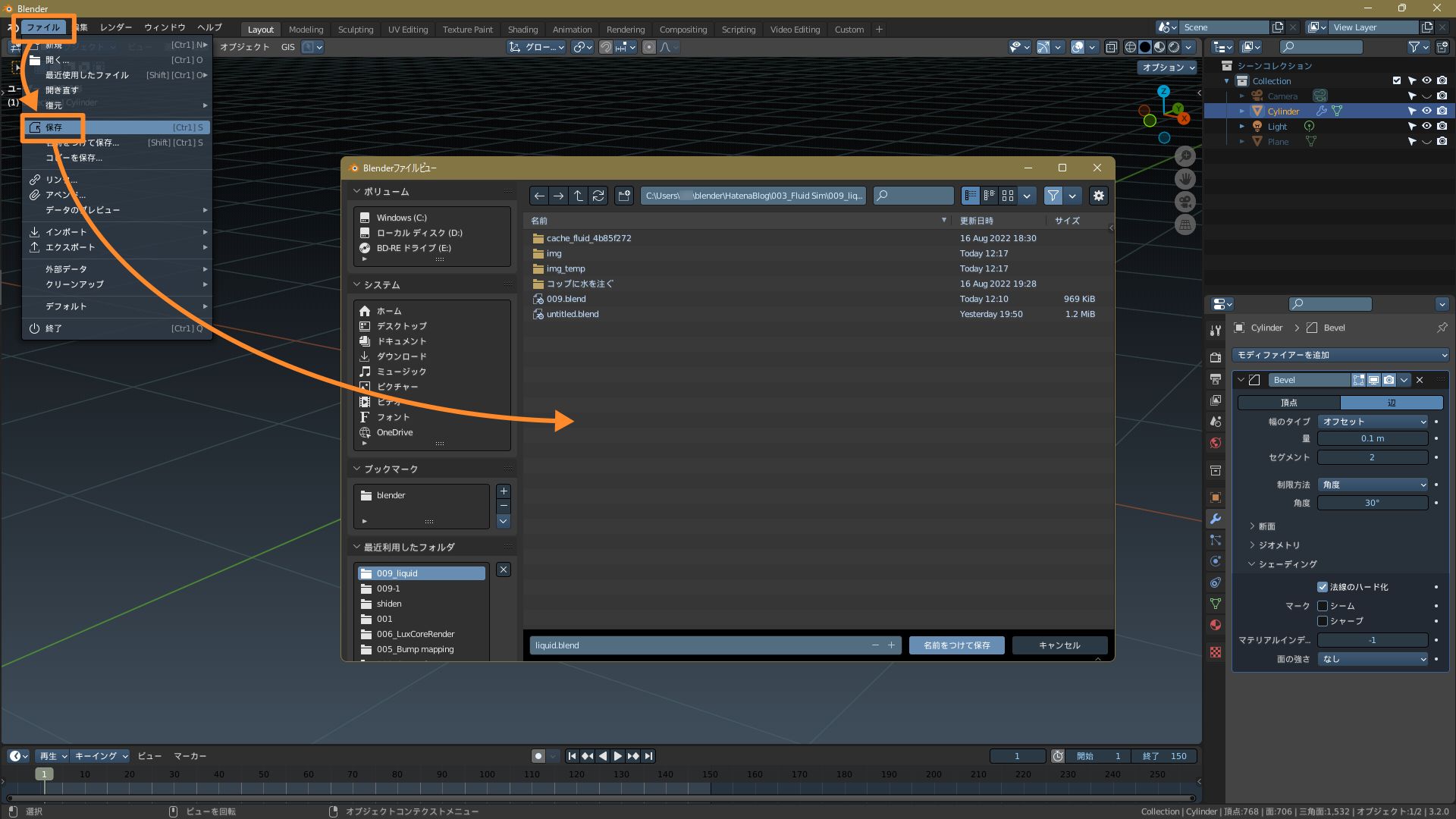
Task: Click the Bevel 量 0.1 m slider field
Action: point(1372,438)
